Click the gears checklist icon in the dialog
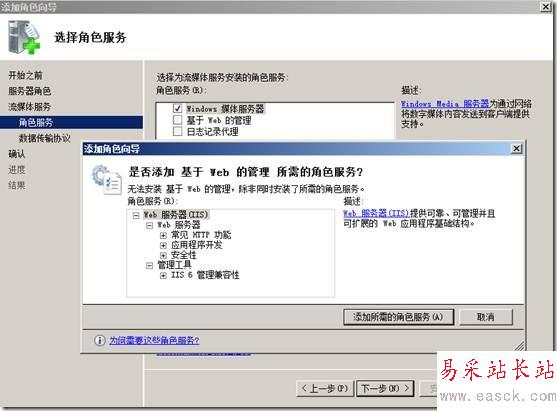This screenshot has width=557, height=411. (107, 179)
